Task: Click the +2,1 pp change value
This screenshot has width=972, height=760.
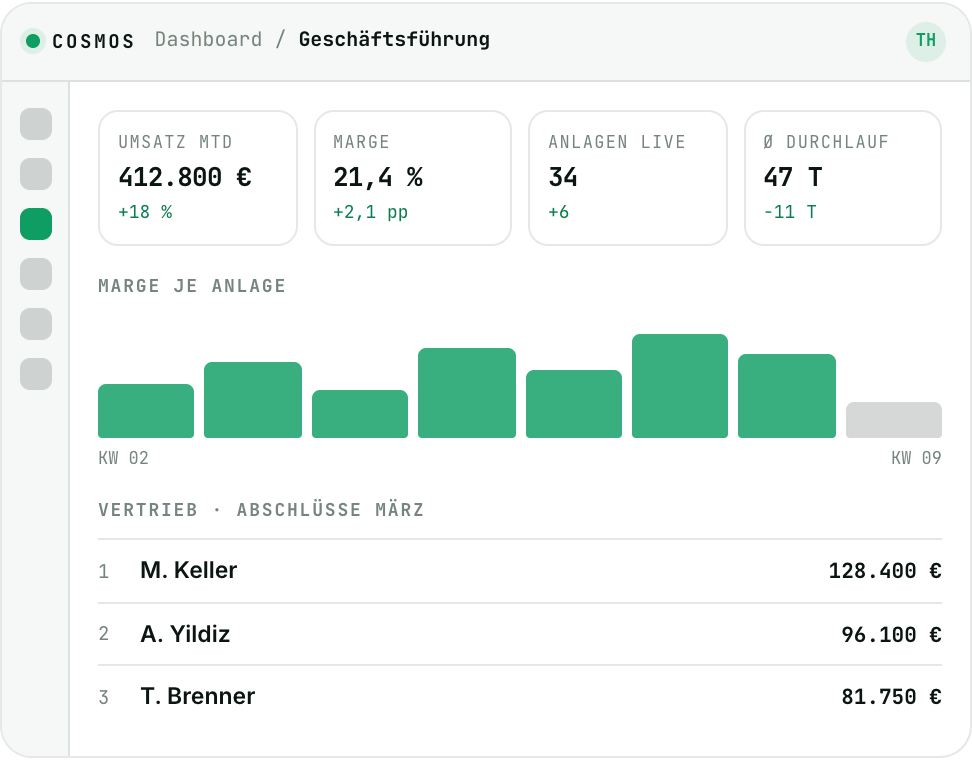Action: [371, 213]
